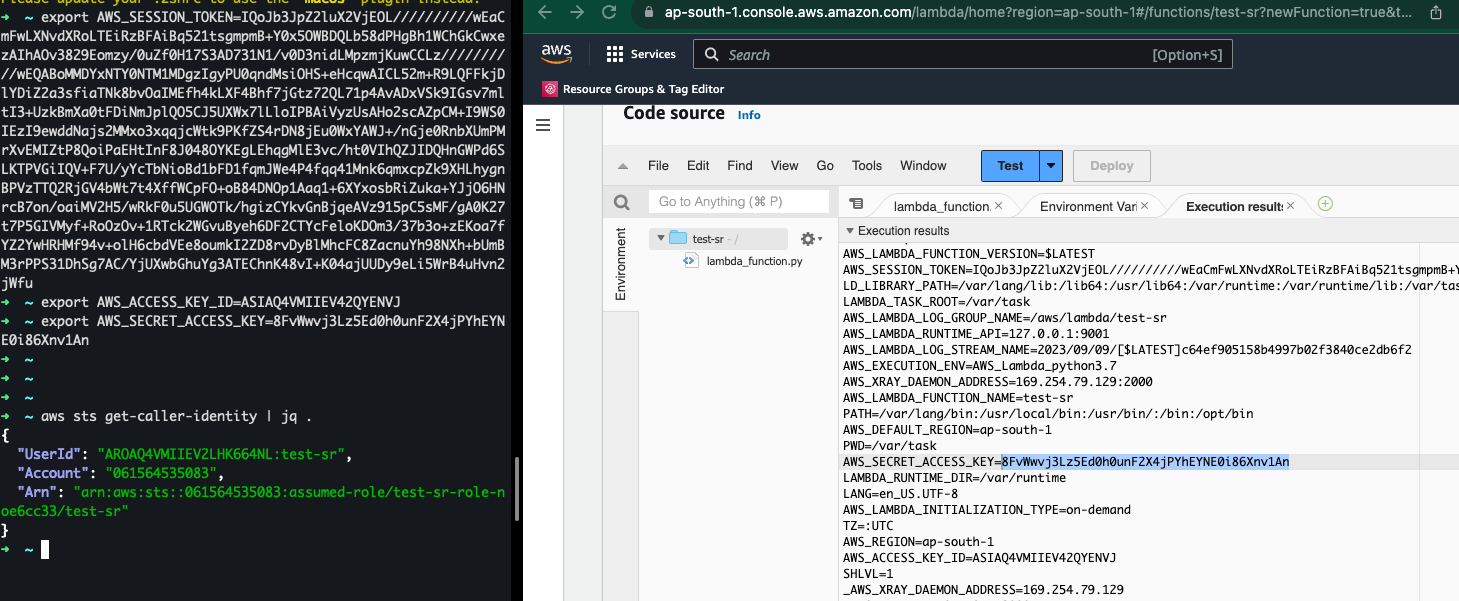Click the AWS_LAMBDA_FUNCTION_VERSION=$LATEST line

pos(969,254)
